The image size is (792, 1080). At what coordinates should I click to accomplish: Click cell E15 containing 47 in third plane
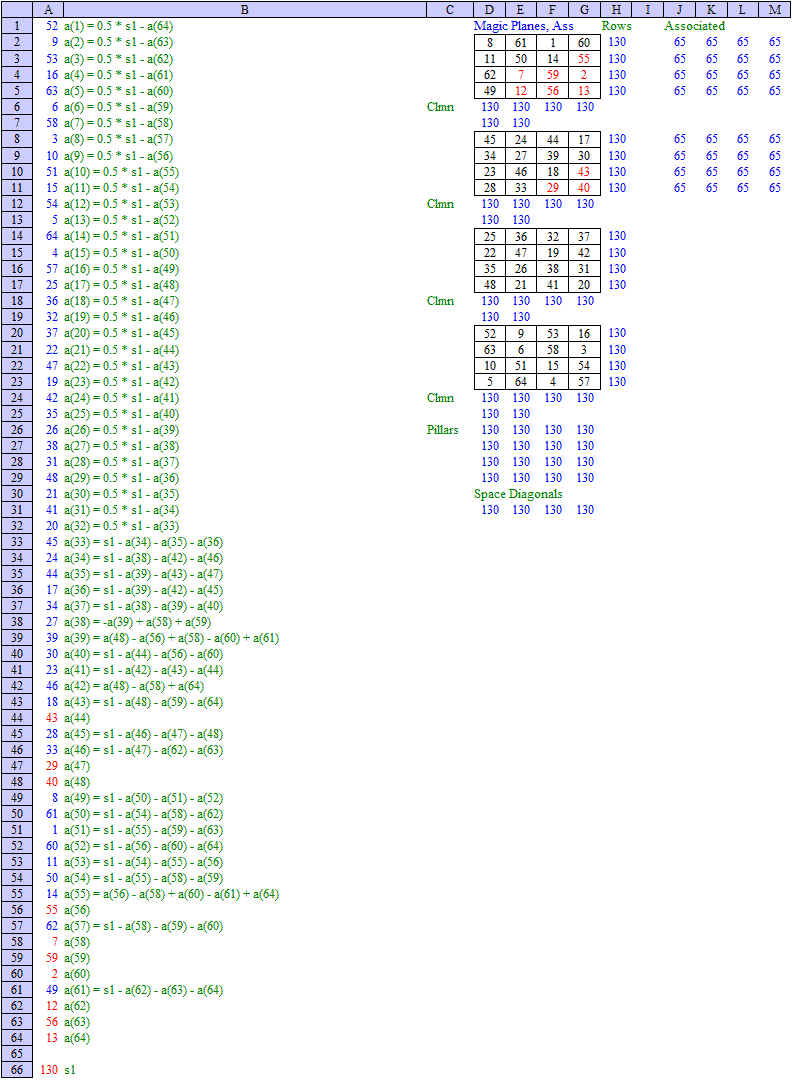click(521, 253)
